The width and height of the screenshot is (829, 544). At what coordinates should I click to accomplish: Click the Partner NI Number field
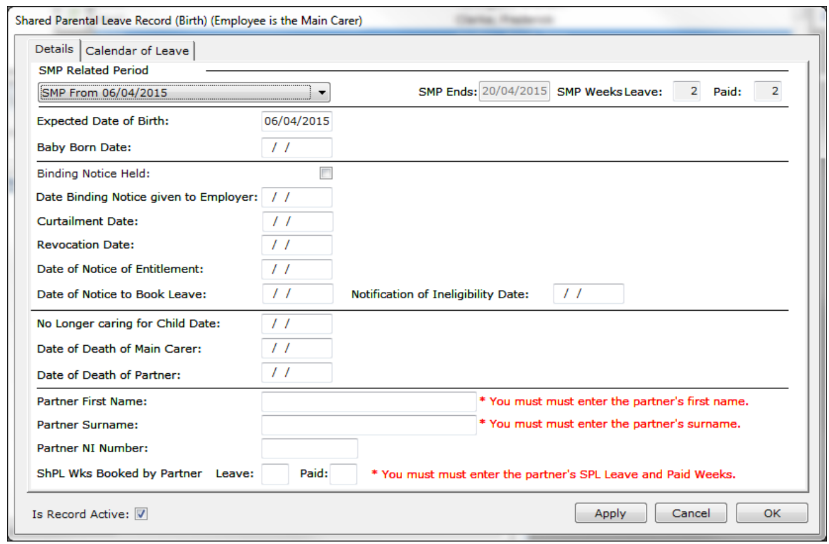tap(309, 448)
